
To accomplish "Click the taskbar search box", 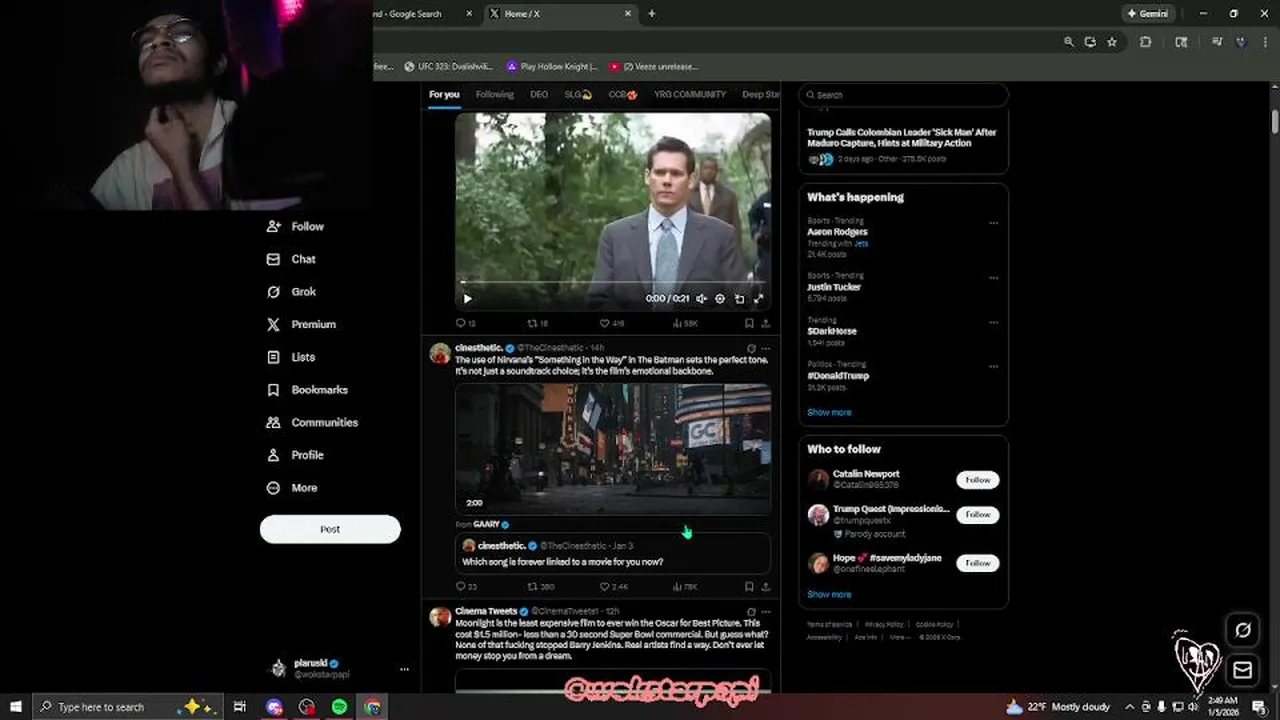I will click(127, 707).
